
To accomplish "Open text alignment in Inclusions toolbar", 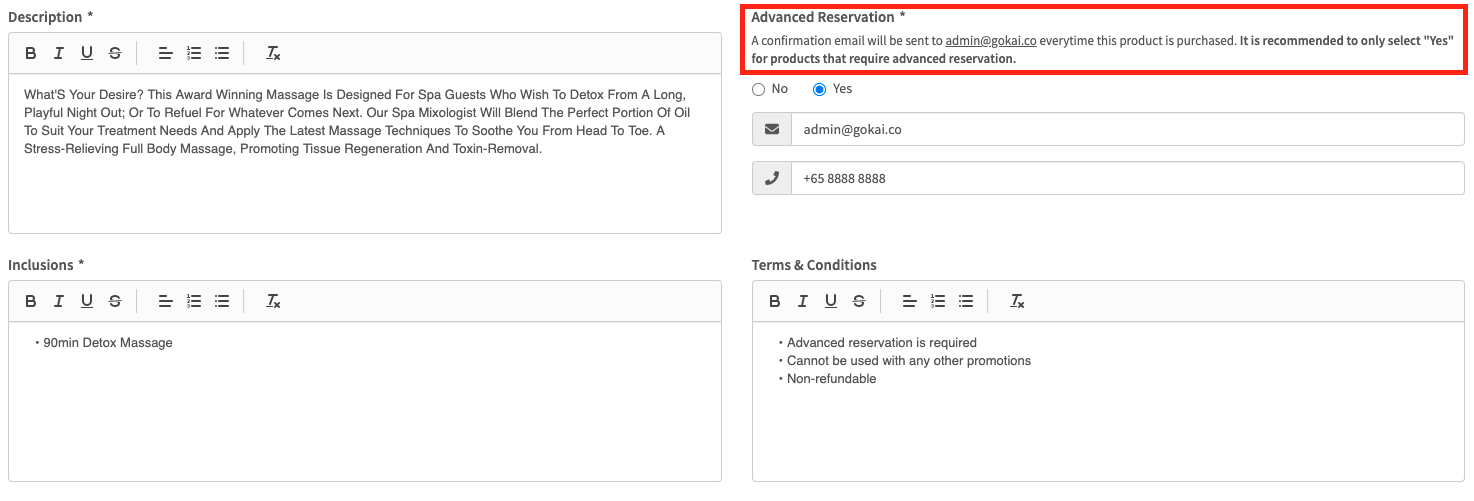I will pos(166,301).
